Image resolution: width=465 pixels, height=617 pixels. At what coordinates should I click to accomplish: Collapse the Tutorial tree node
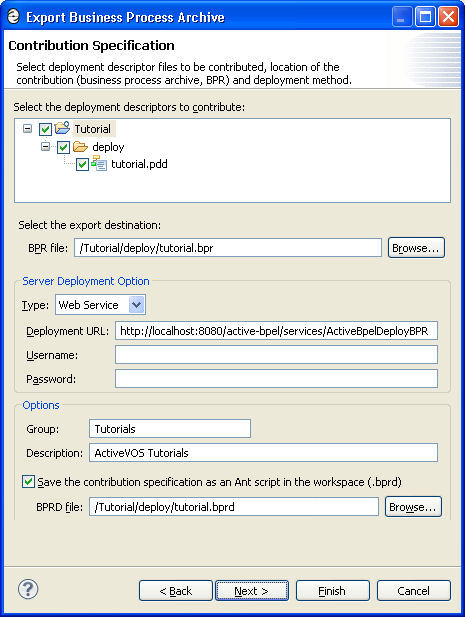tap(27, 129)
